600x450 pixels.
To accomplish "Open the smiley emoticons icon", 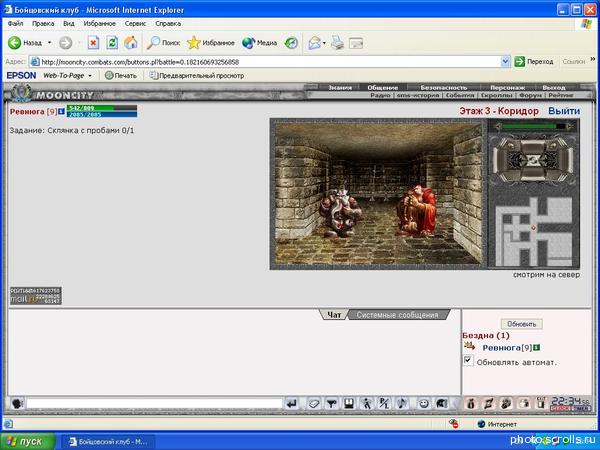I will click(423, 404).
